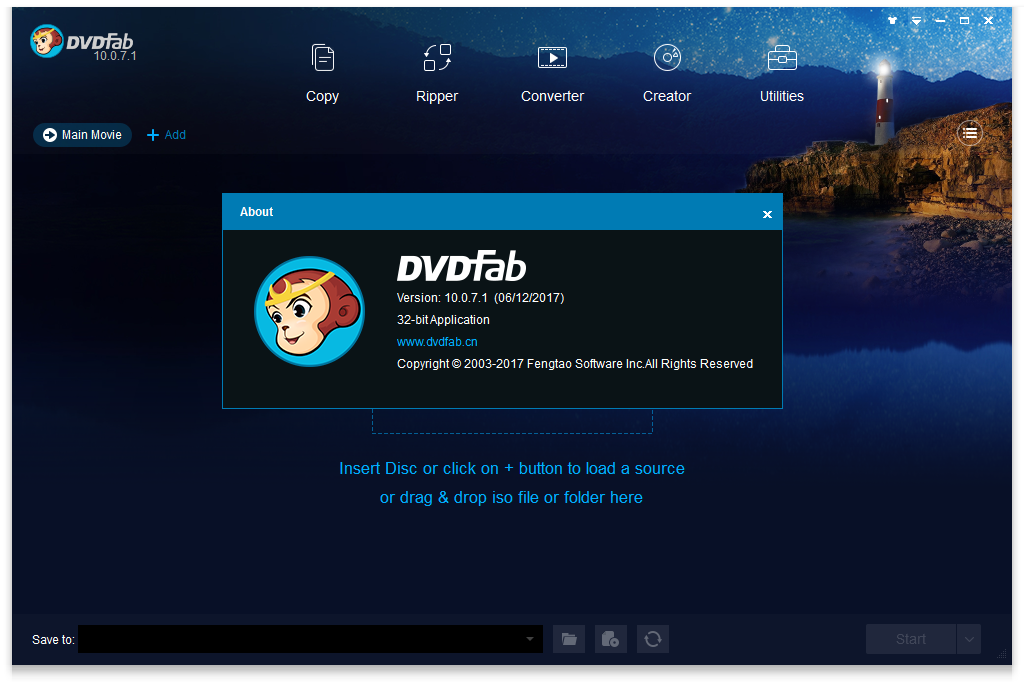
Task: Click the ISO image output icon
Action: [x=611, y=639]
